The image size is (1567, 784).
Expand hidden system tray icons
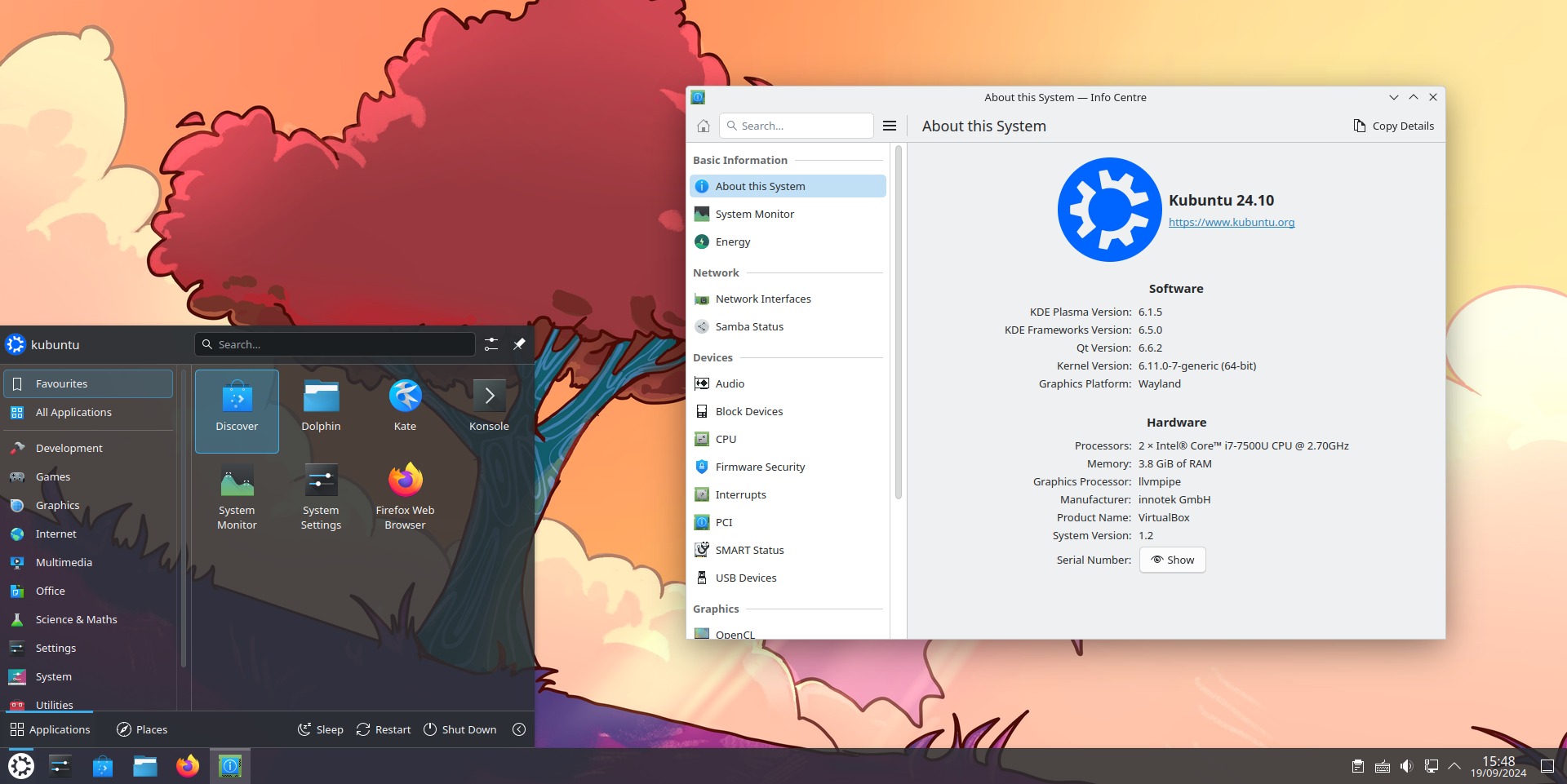tap(1454, 766)
